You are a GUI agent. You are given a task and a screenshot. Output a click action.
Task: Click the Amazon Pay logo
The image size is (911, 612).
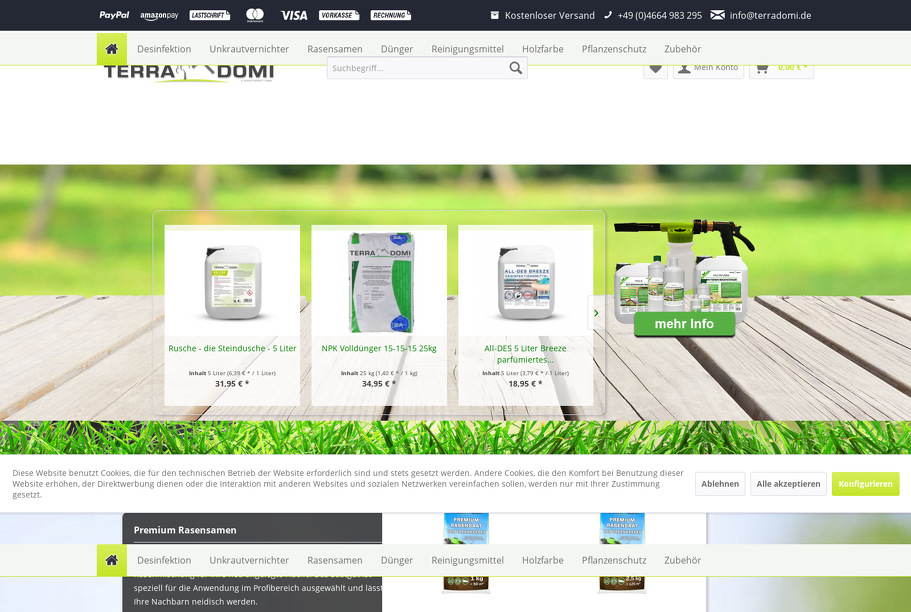(x=158, y=15)
